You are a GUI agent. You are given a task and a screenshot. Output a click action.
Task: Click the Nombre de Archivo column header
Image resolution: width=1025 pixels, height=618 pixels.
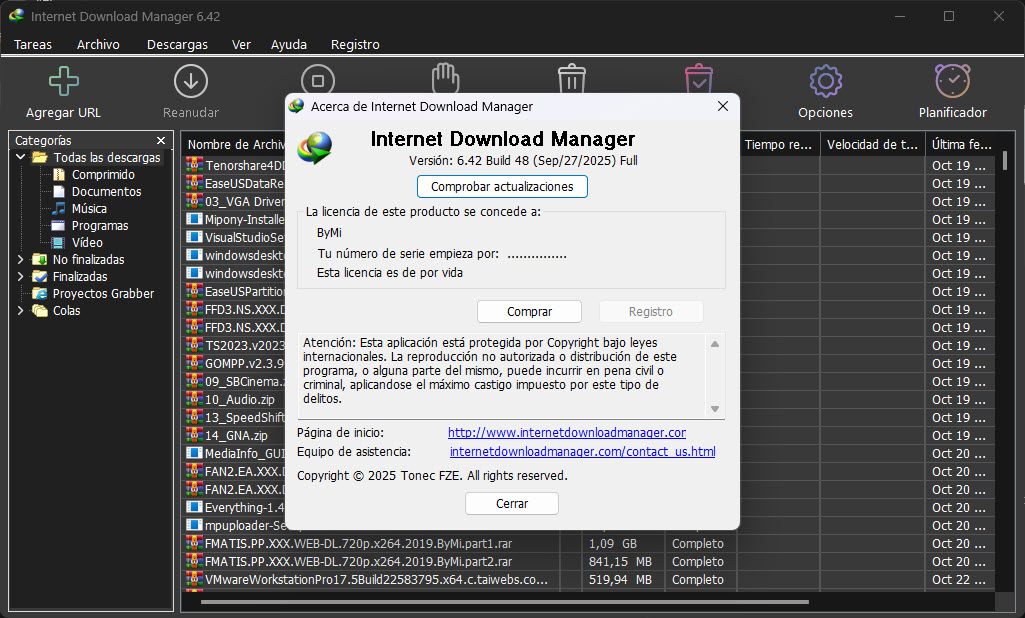[x=236, y=145]
